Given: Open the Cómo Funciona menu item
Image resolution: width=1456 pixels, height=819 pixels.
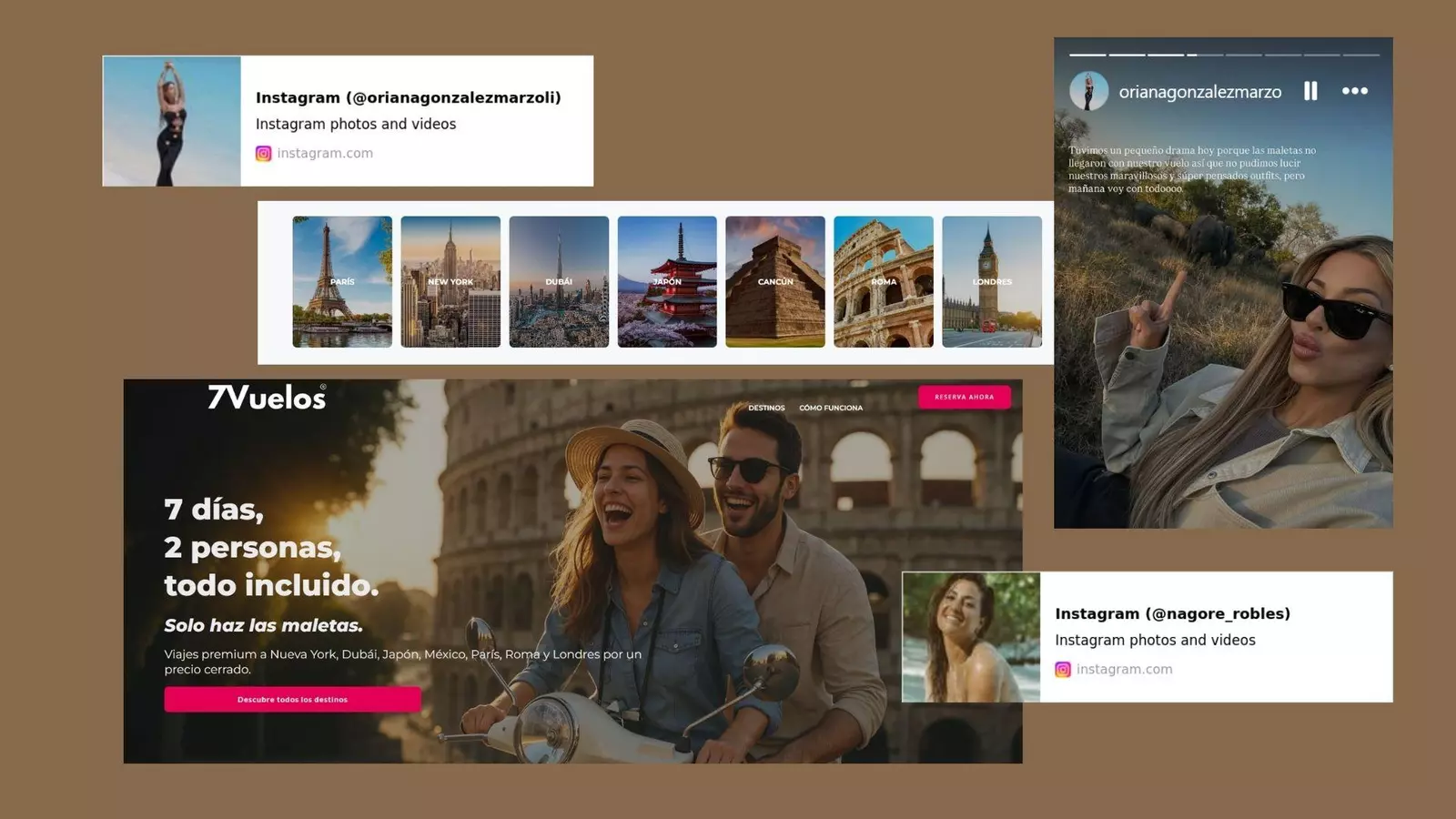Looking at the screenshot, I should coord(831,408).
